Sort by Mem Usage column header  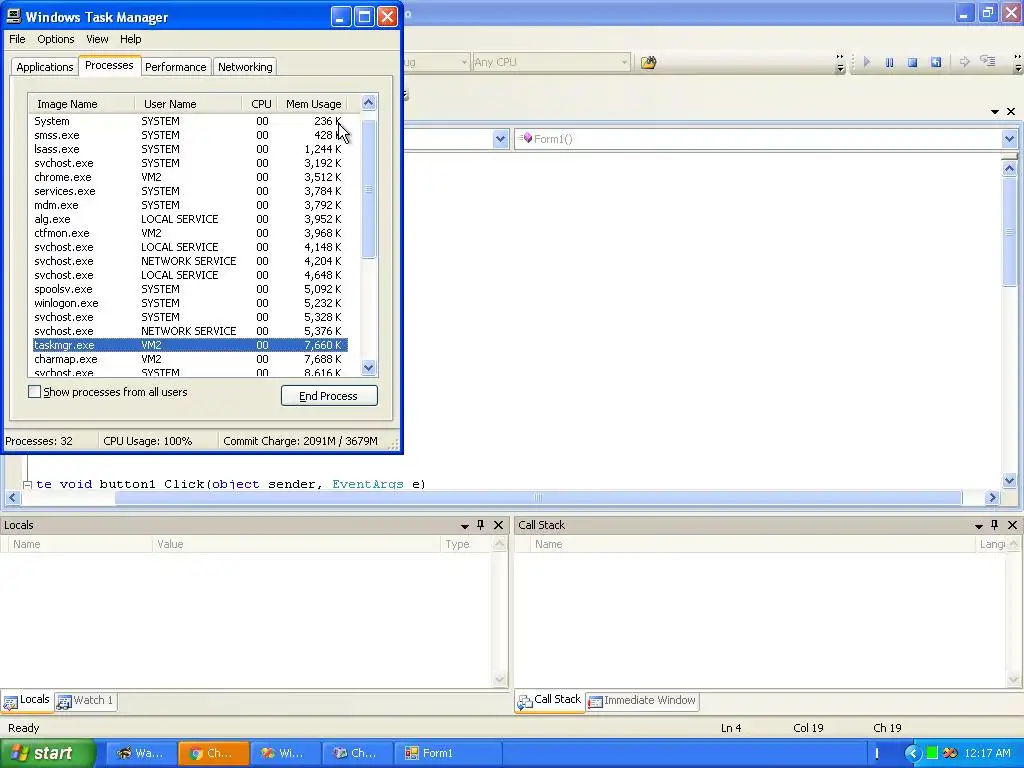(313, 104)
